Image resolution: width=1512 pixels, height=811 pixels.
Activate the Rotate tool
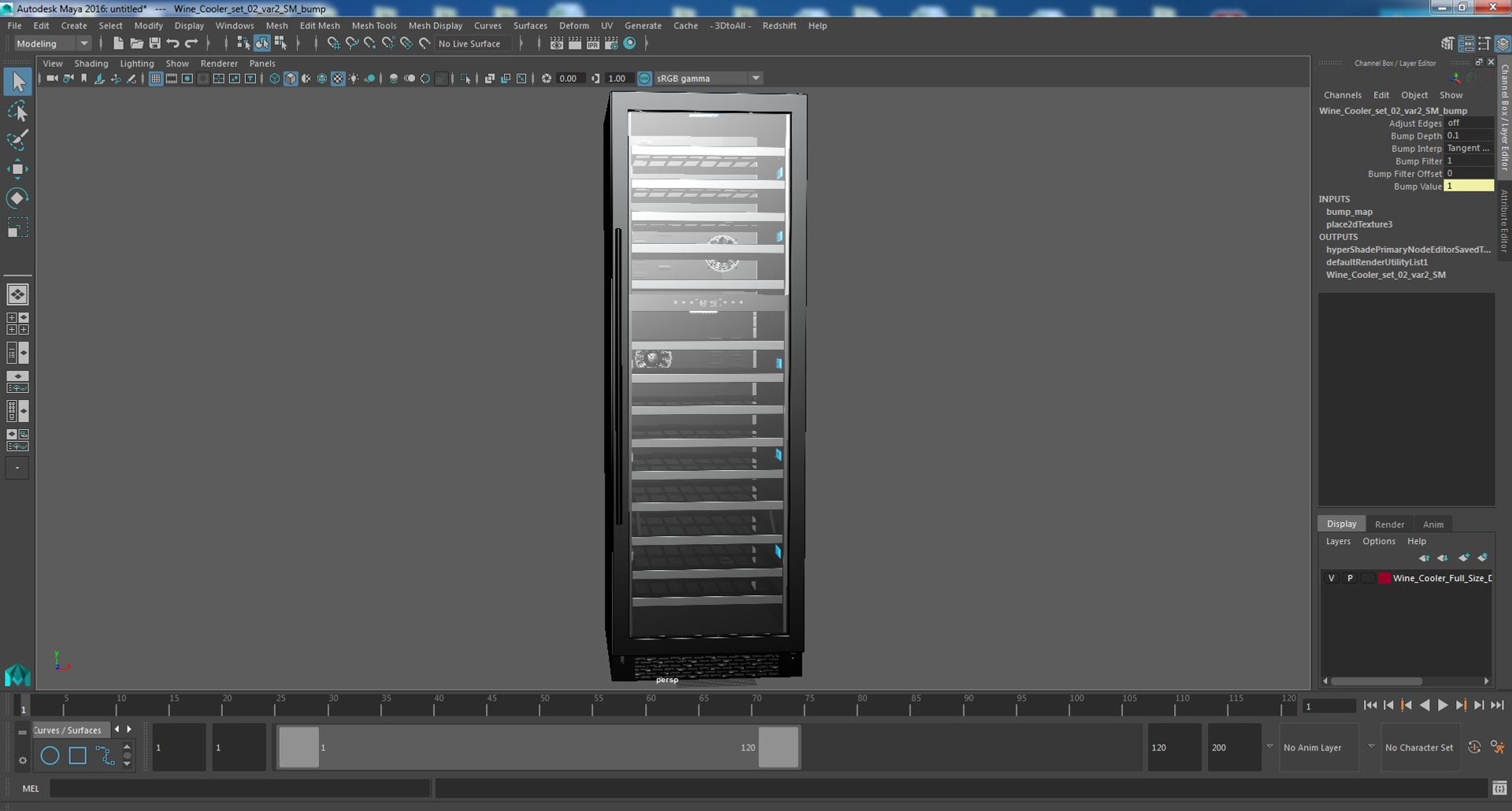pyautogui.click(x=17, y=198)
